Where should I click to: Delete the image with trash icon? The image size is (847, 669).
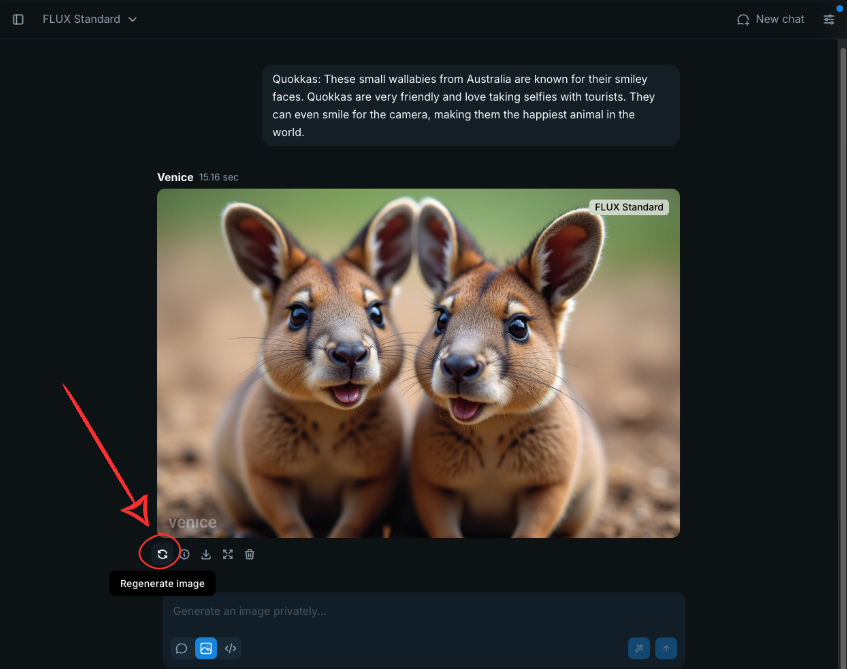[250, 554]
